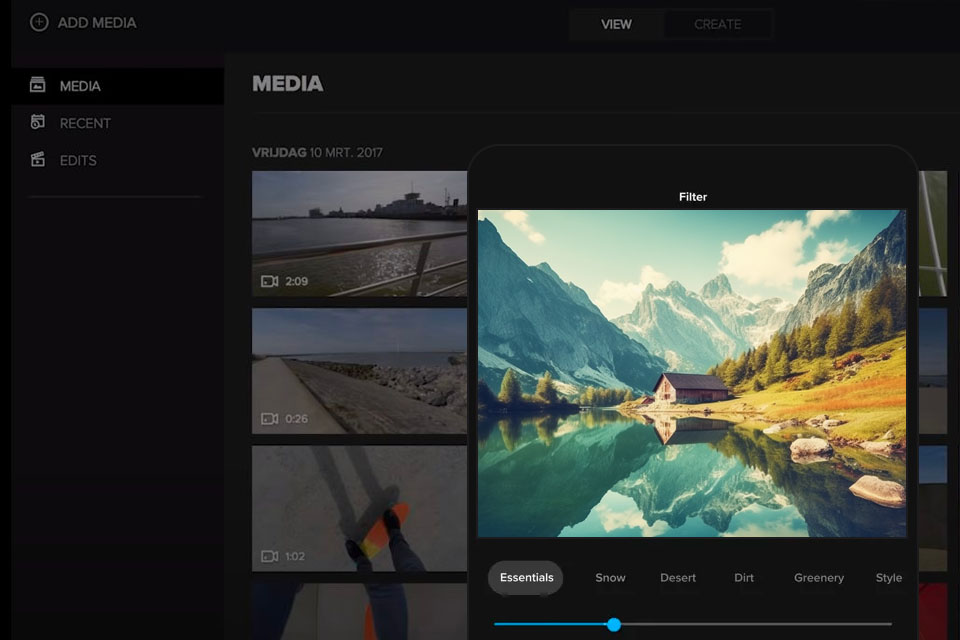Open the EDITS sidebar section
Screen dimensions: 960x640
(118, 160)
